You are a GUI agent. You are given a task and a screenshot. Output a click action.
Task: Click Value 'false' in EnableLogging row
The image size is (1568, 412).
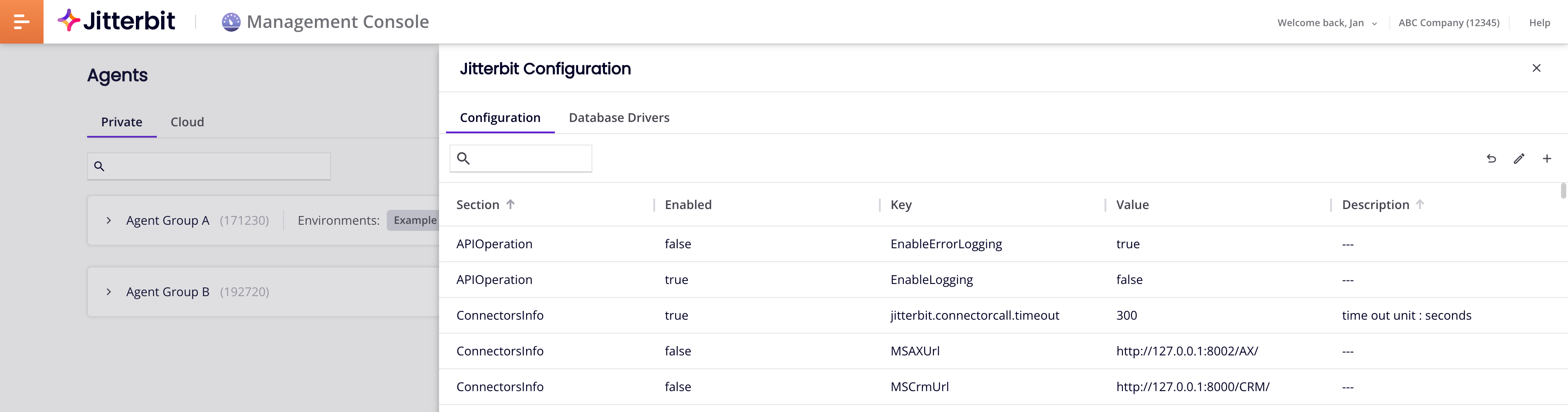pyautogui.click(x=1129, y=280)
